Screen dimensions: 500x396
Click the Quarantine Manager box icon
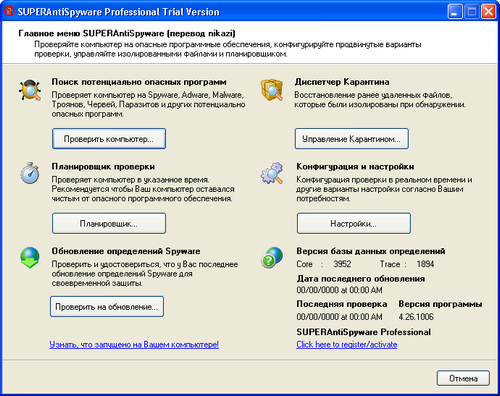point(272,90)
